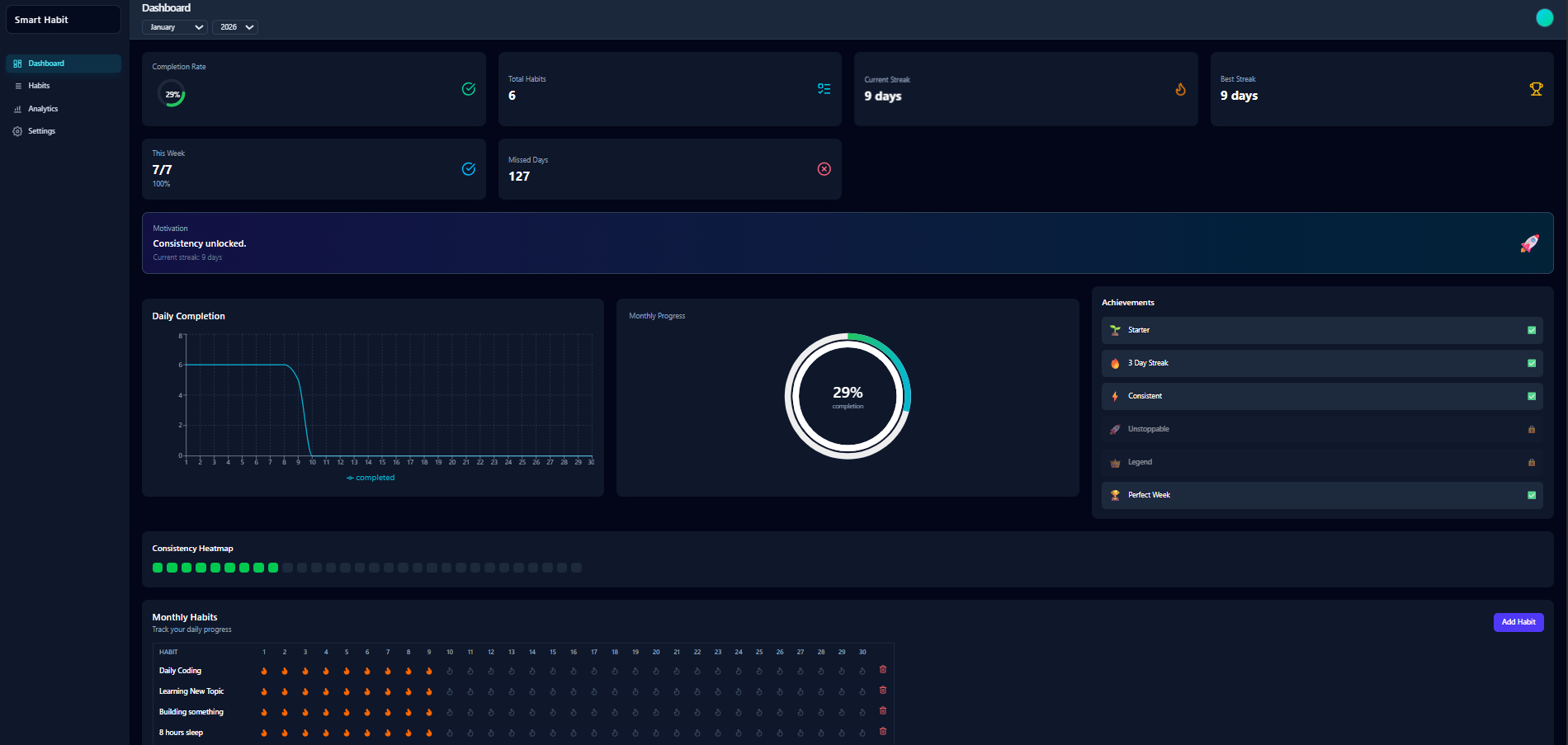
Task: Unmark 8 hours sleep on day 9
Action: click(x=429, y=733)
